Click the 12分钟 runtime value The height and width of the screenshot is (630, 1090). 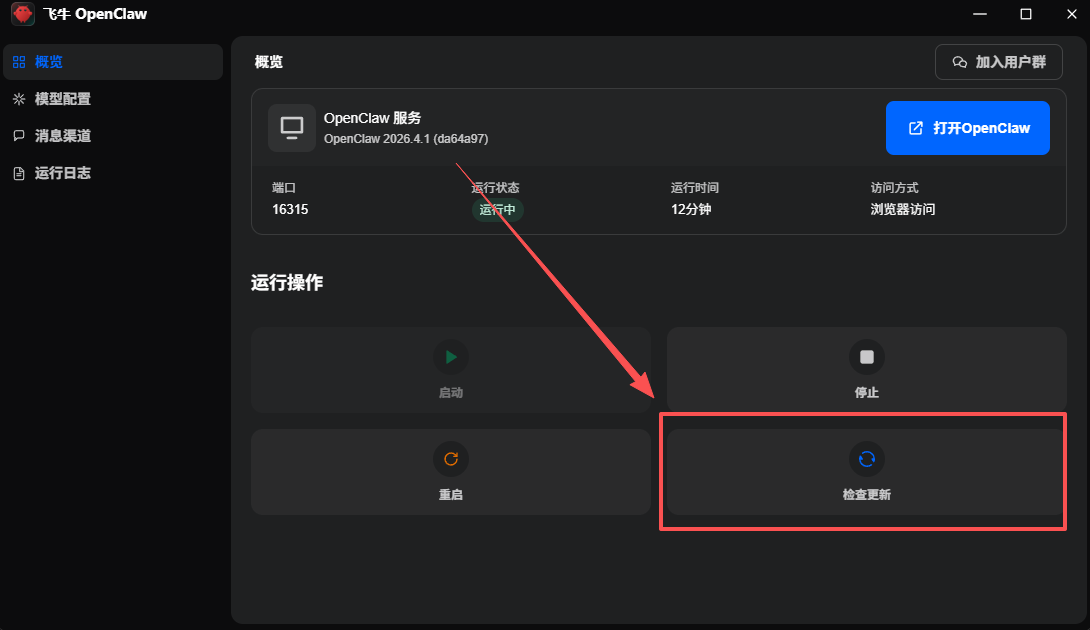click(x=691, y=209)
